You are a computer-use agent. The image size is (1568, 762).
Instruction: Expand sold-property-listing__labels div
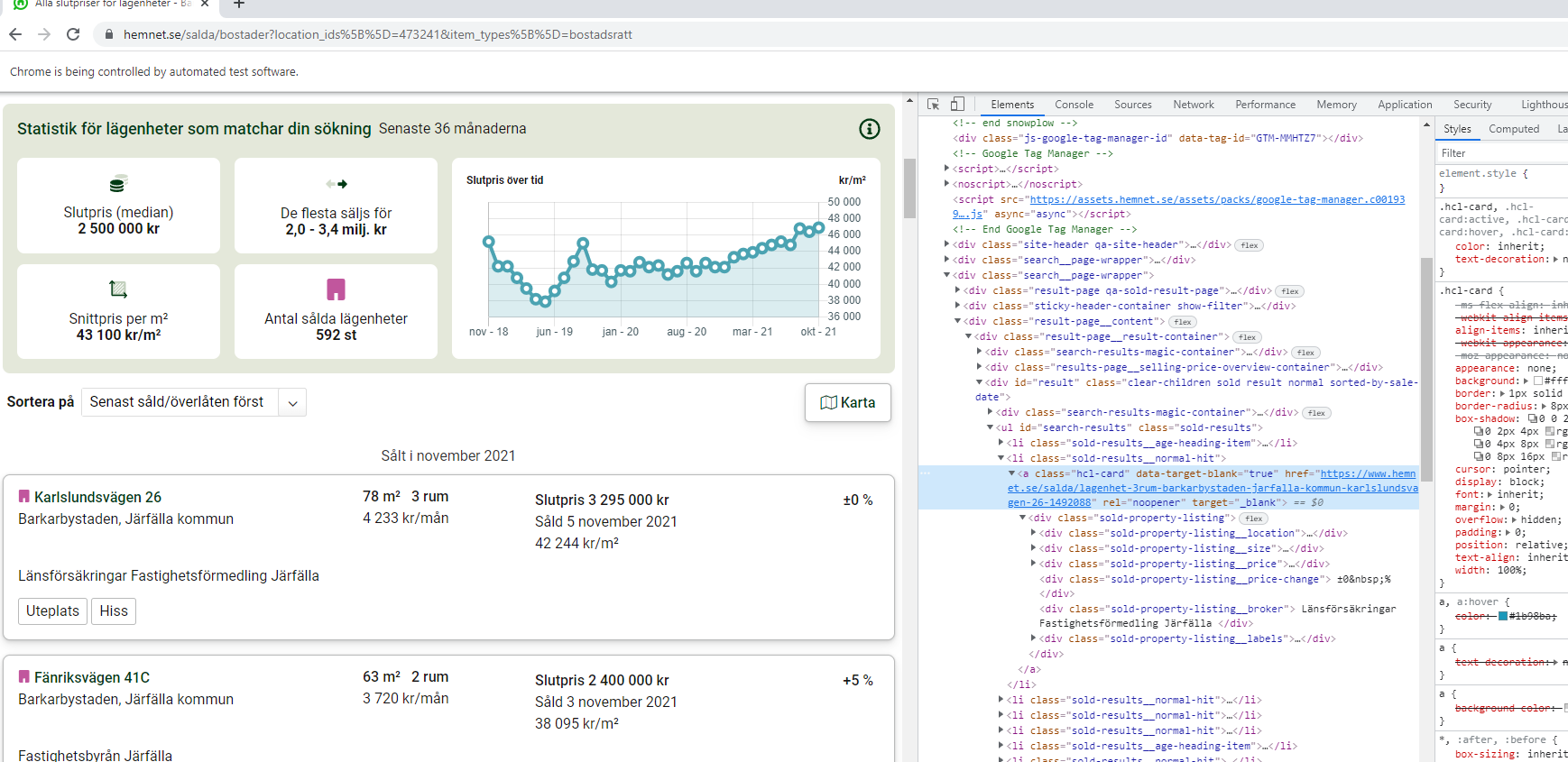coord(1033,638)
